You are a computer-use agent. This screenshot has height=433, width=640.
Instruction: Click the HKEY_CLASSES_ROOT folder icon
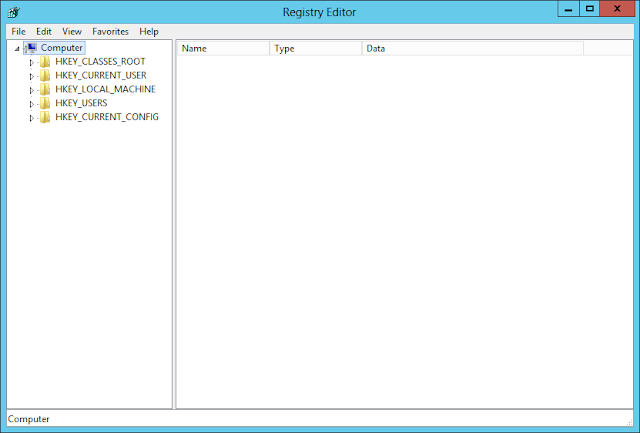(45, 62)
